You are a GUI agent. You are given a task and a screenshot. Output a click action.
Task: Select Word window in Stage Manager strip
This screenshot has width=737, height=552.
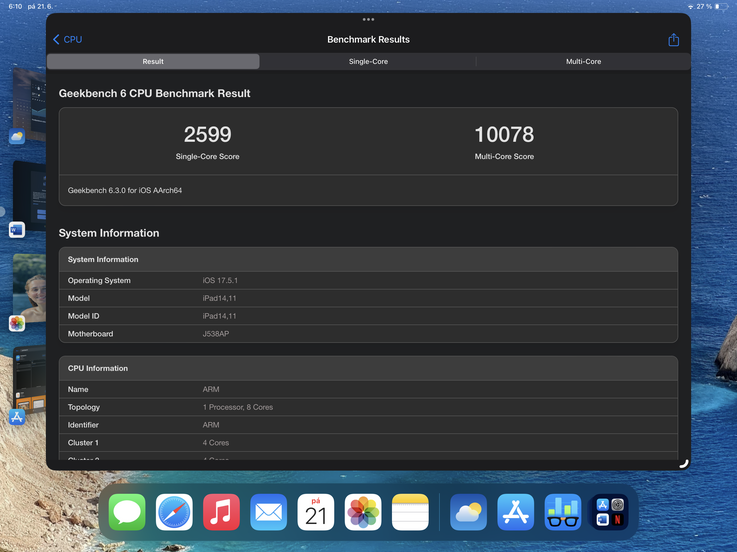pyautogui.click(x=28, y=198)
